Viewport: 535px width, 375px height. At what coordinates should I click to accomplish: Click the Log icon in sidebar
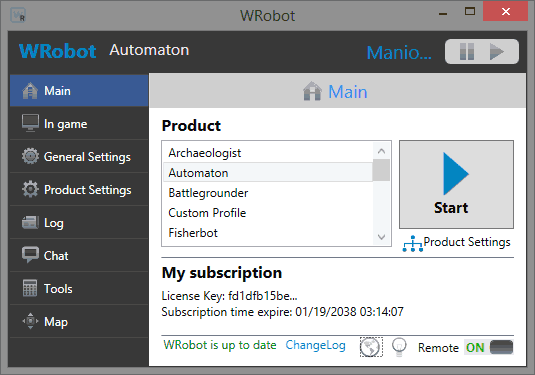(30, 222)
